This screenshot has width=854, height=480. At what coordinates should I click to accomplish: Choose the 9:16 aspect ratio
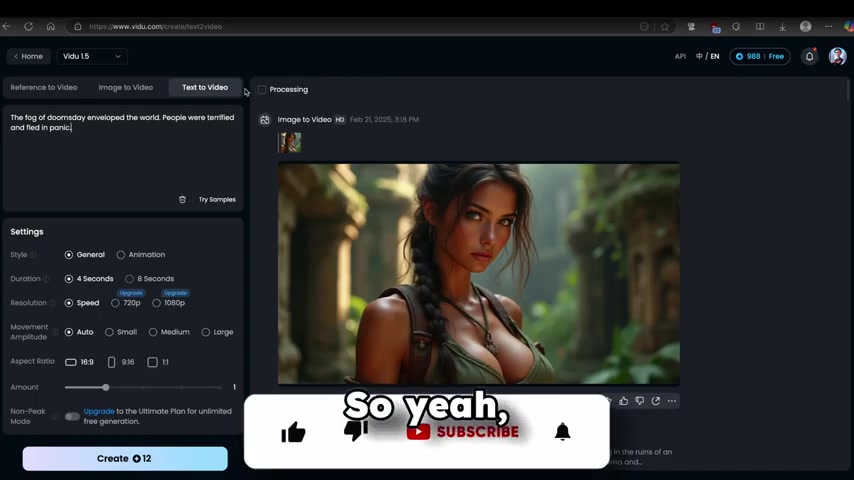(x=121, y=362)
